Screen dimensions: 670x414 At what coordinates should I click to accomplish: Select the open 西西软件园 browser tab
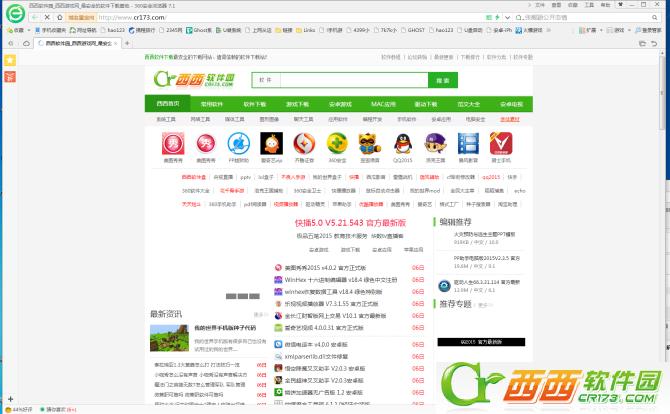pyautogui.click(x=77, y=44)
